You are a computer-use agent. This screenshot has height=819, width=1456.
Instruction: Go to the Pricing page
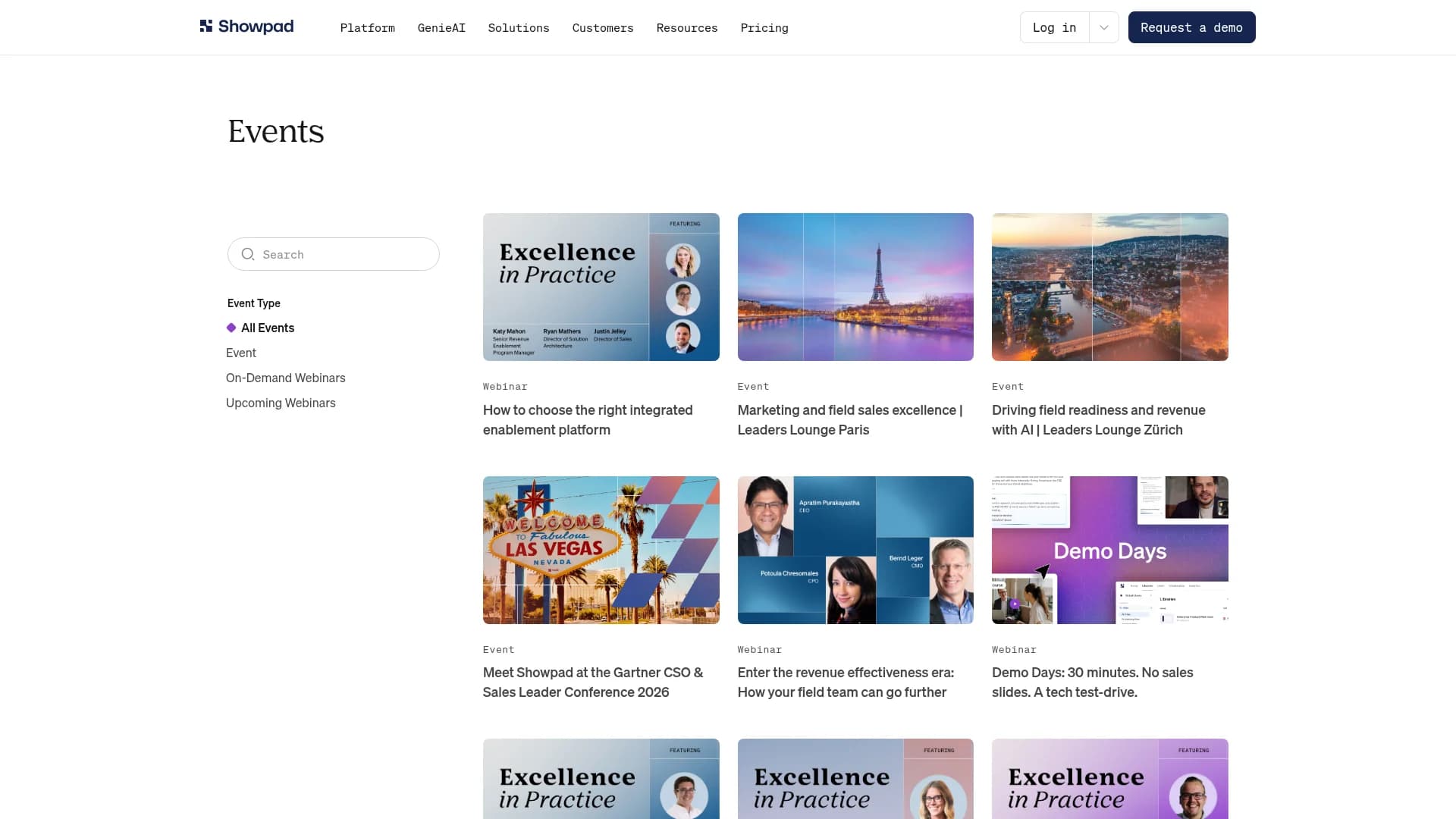click(x=764, y=28)
